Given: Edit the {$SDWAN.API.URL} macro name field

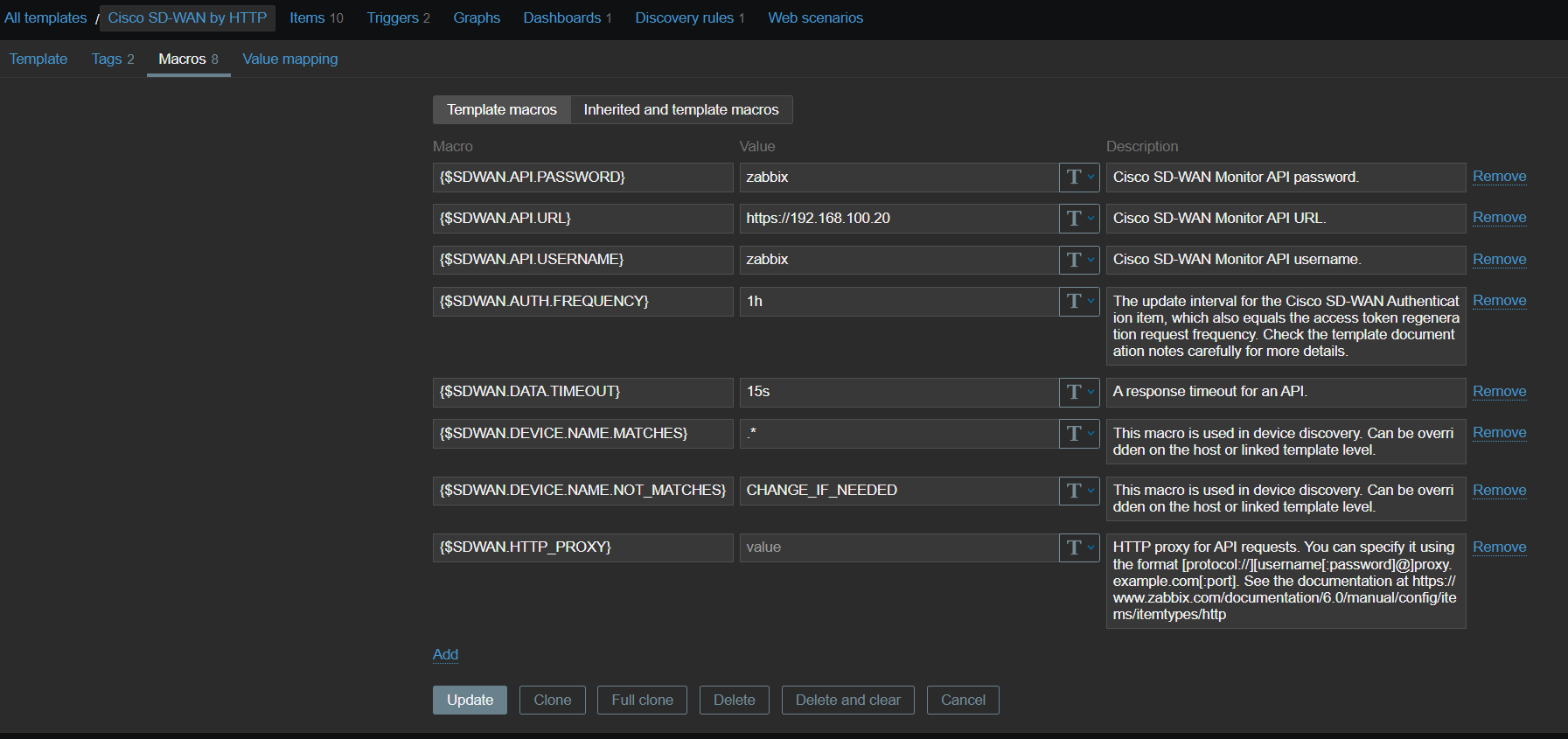Looking at the screenshot, I should pyautogui.click(x=583, y=219).
